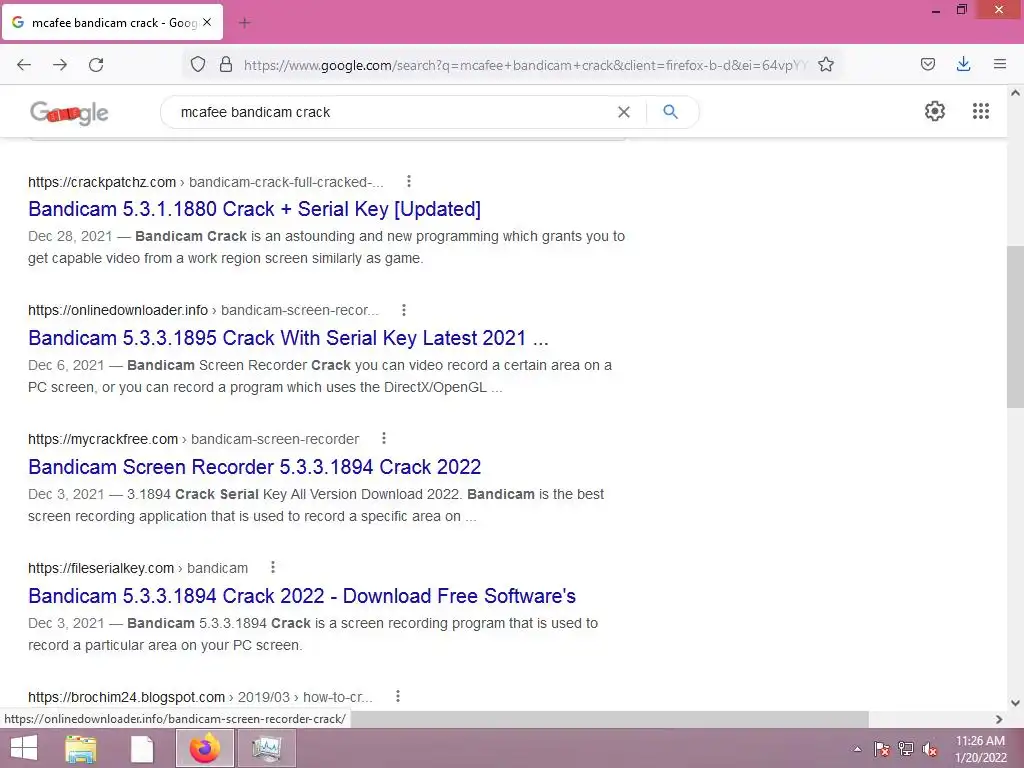1024x768 pixels.
Task: Open options for fileserialkey.com result
Action: [273, 568]
